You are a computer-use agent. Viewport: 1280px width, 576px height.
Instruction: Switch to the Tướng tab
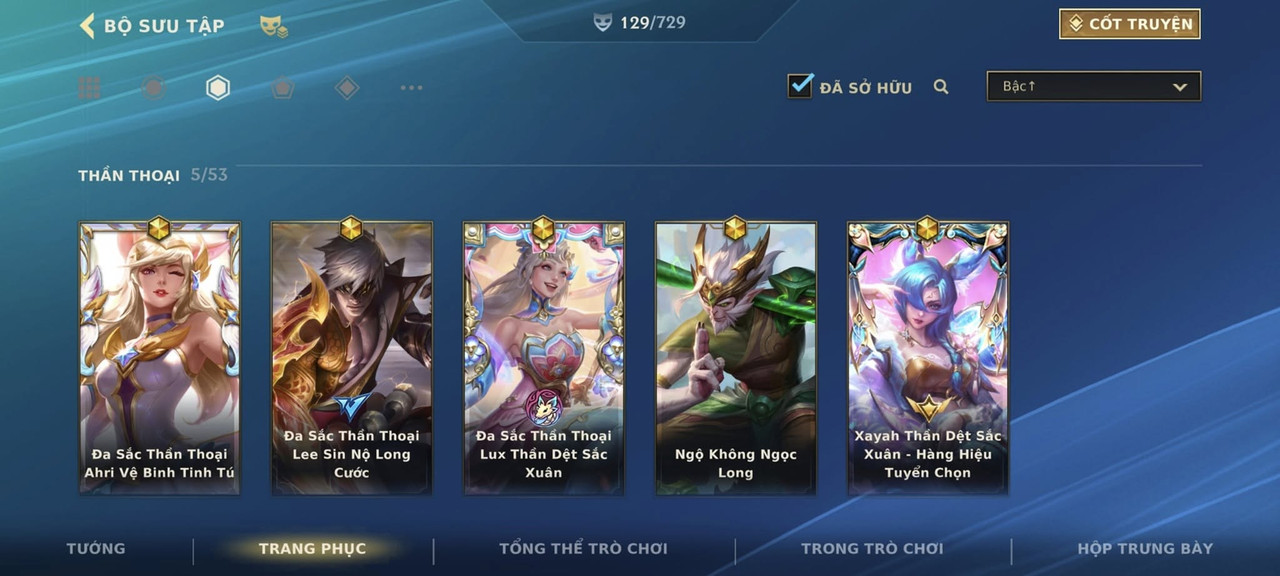point(96,549)
